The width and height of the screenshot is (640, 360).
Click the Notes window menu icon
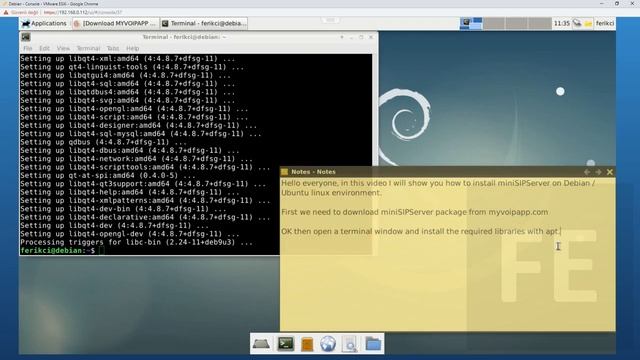pyautogui.click(x=284, y=172)
